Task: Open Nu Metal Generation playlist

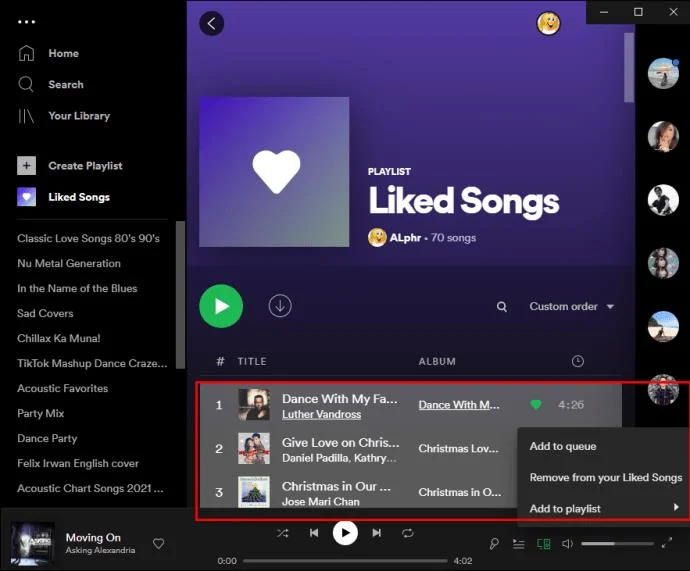Action: click(x=69, y=264)
